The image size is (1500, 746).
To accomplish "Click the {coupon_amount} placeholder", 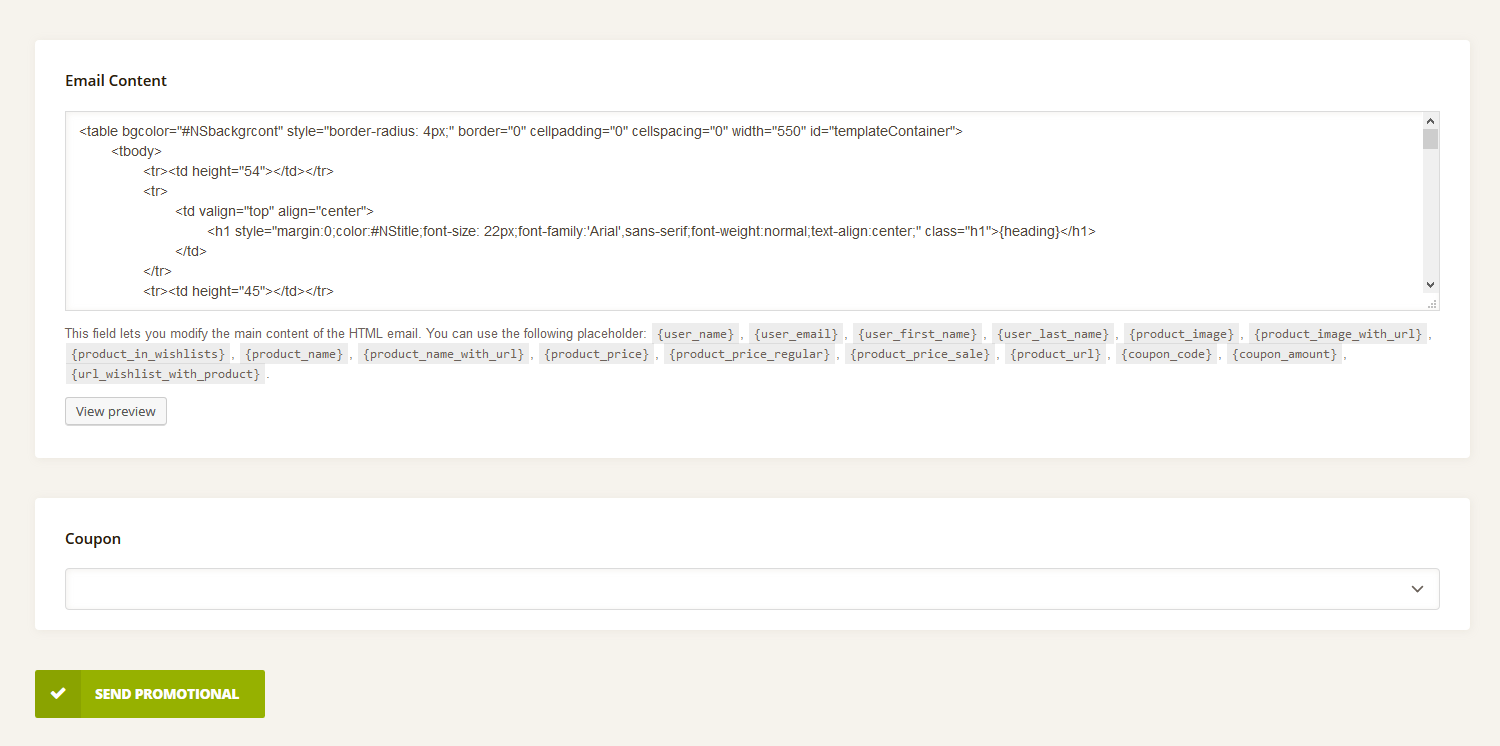I will (x=1285, y=354).
